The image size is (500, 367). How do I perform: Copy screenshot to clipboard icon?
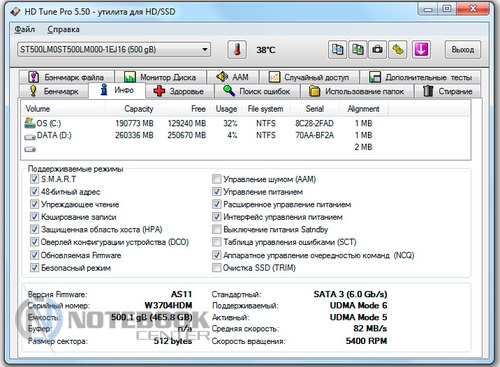click(357, 50)
